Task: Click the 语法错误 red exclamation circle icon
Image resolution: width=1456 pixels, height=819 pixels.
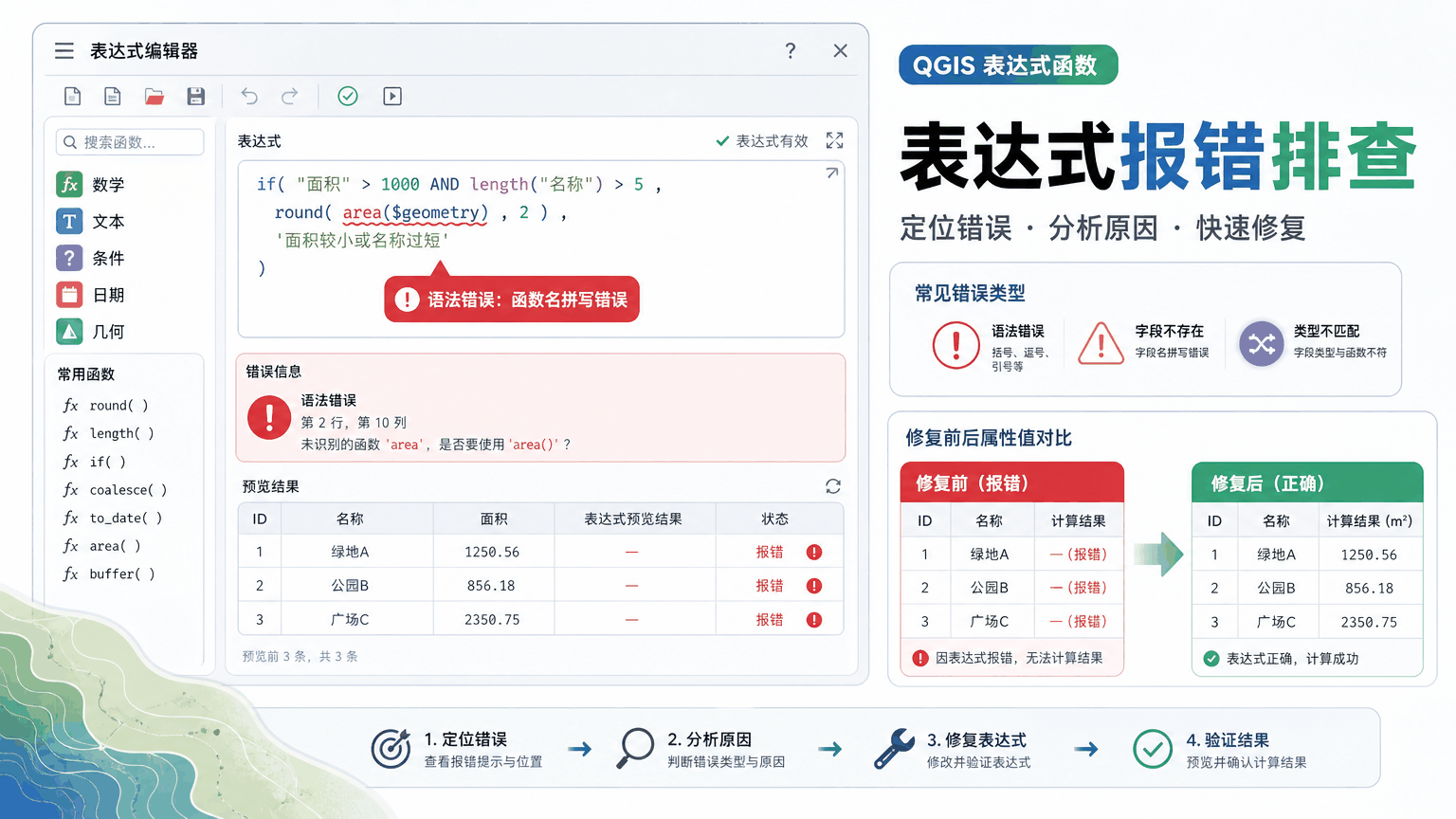Action: coord(955,345)
